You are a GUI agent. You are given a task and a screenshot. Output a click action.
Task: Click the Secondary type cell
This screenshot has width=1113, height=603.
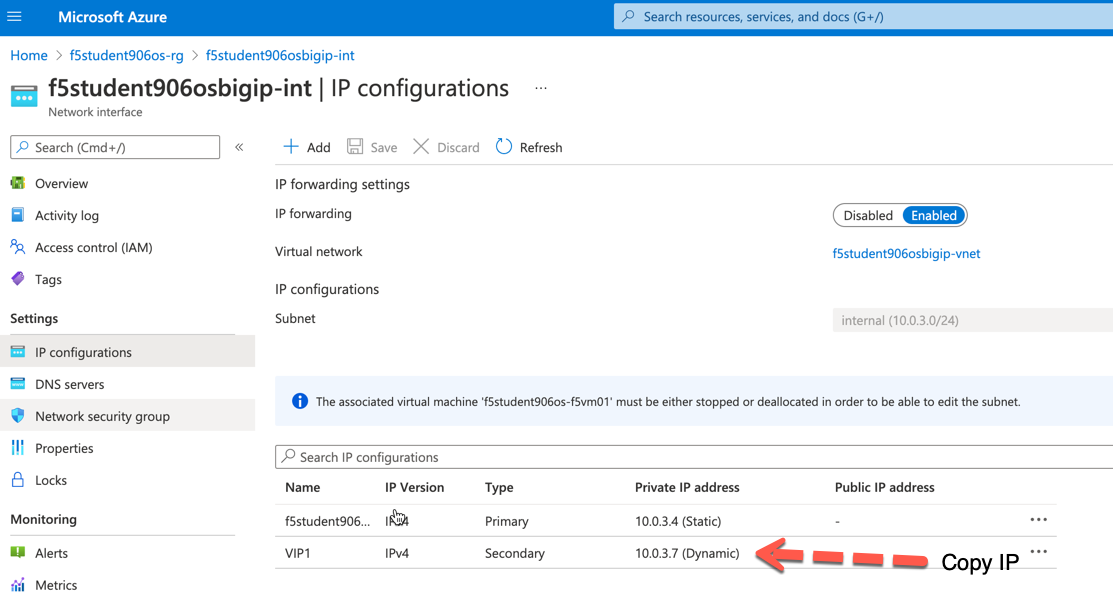[x=515, y=553]
